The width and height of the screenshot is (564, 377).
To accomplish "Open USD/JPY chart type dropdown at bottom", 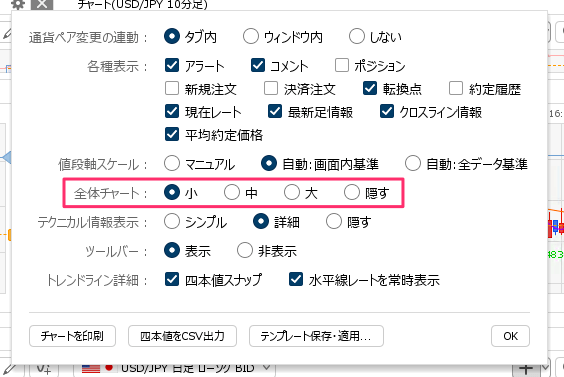I will pos(174,368).
